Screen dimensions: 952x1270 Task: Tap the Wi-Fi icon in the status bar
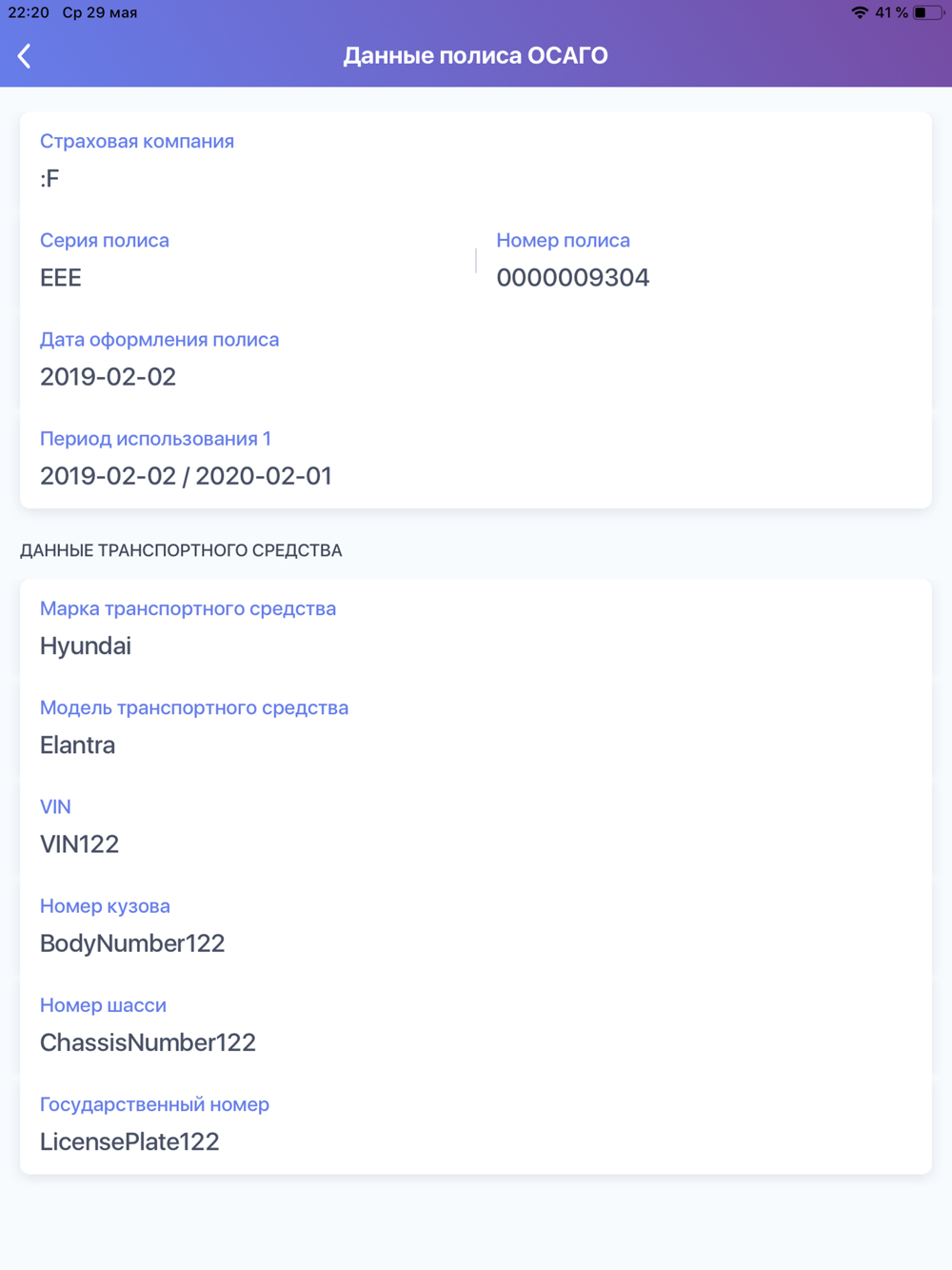860,12
